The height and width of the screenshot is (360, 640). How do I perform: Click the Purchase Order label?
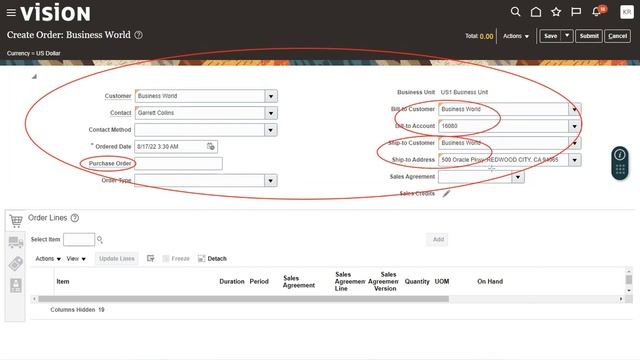pos(110,163)
